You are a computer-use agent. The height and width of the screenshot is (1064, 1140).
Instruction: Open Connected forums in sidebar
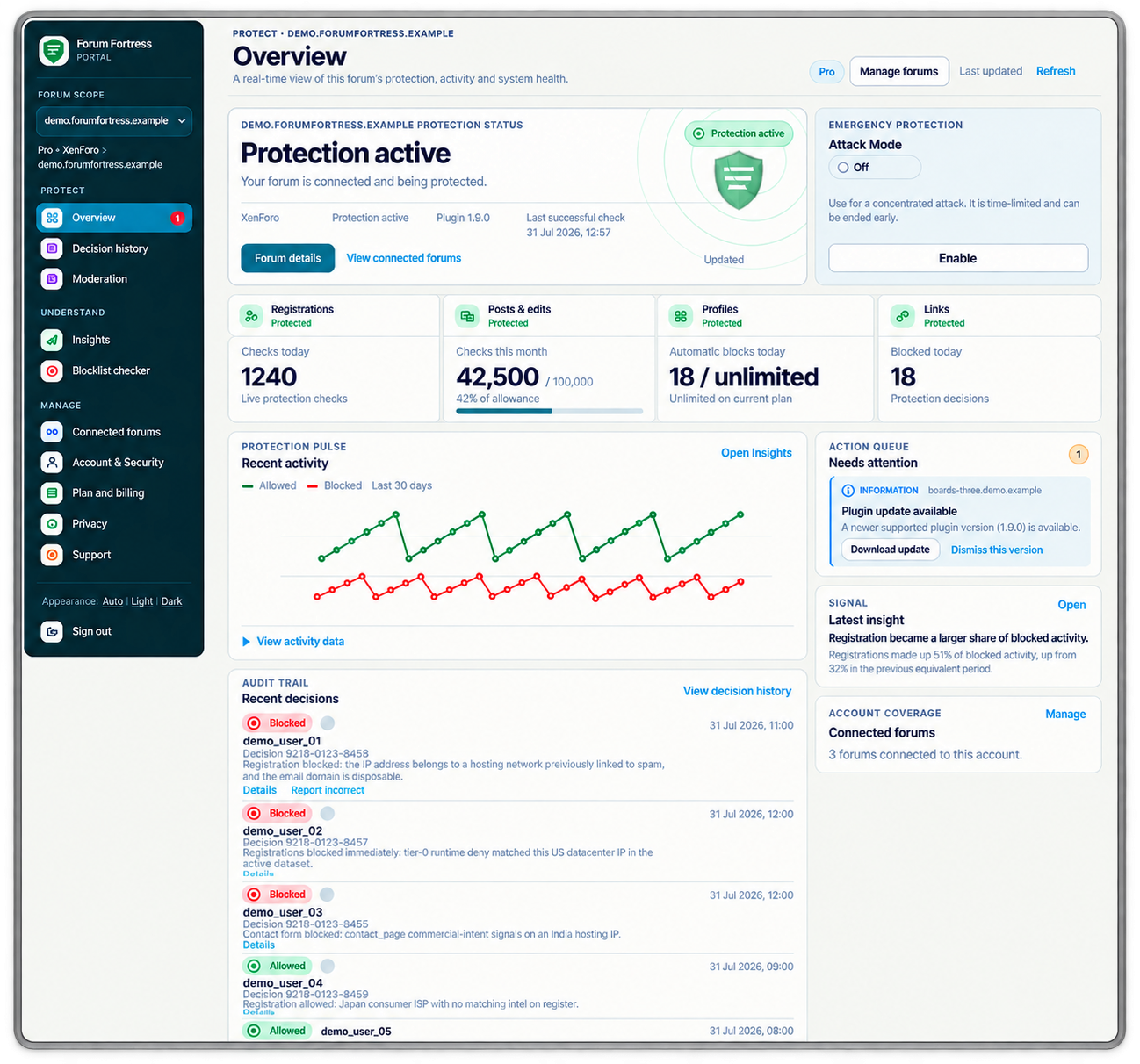pos(114,432)
